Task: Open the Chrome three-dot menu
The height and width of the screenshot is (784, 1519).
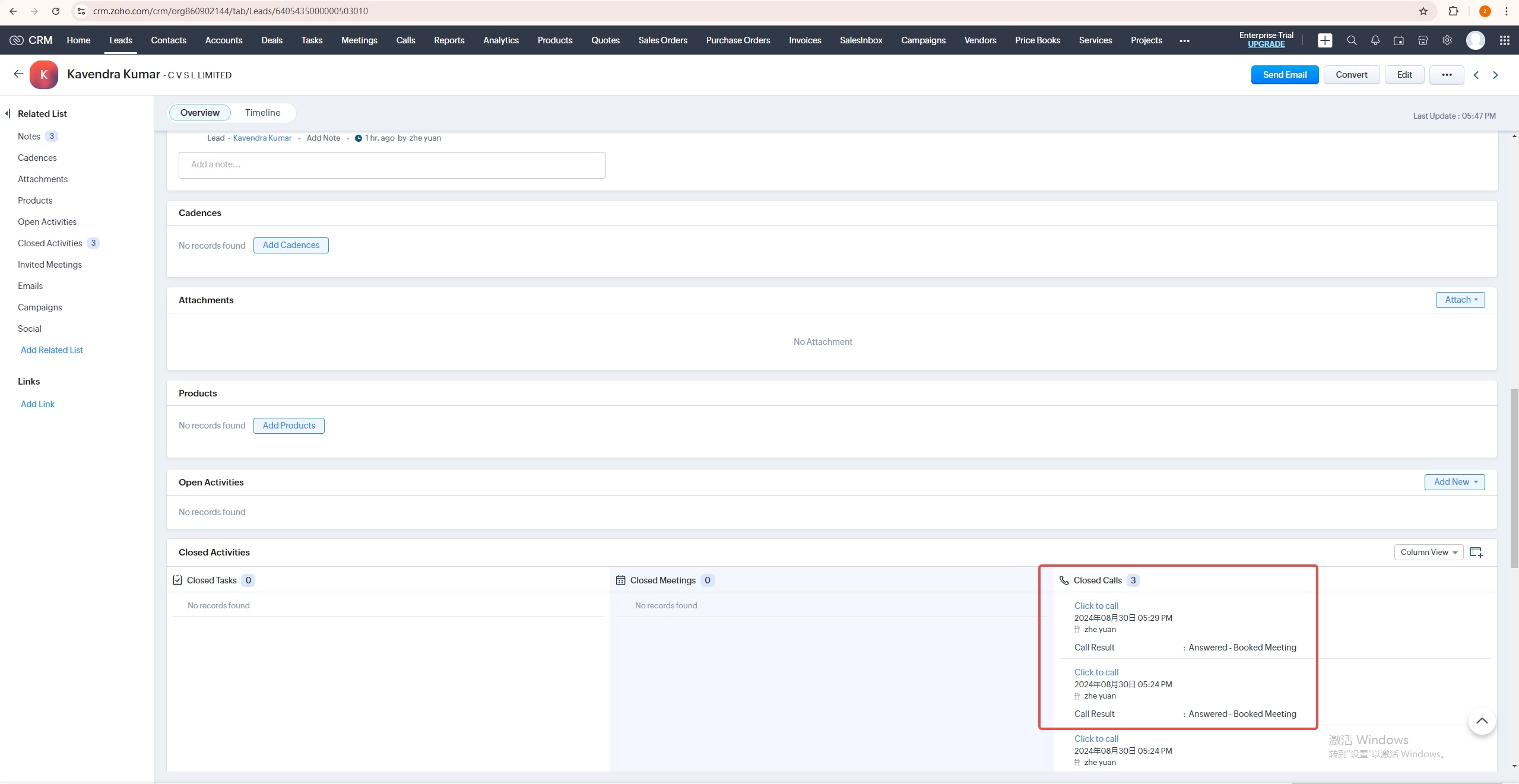Action: click(x=1506, y=11)
